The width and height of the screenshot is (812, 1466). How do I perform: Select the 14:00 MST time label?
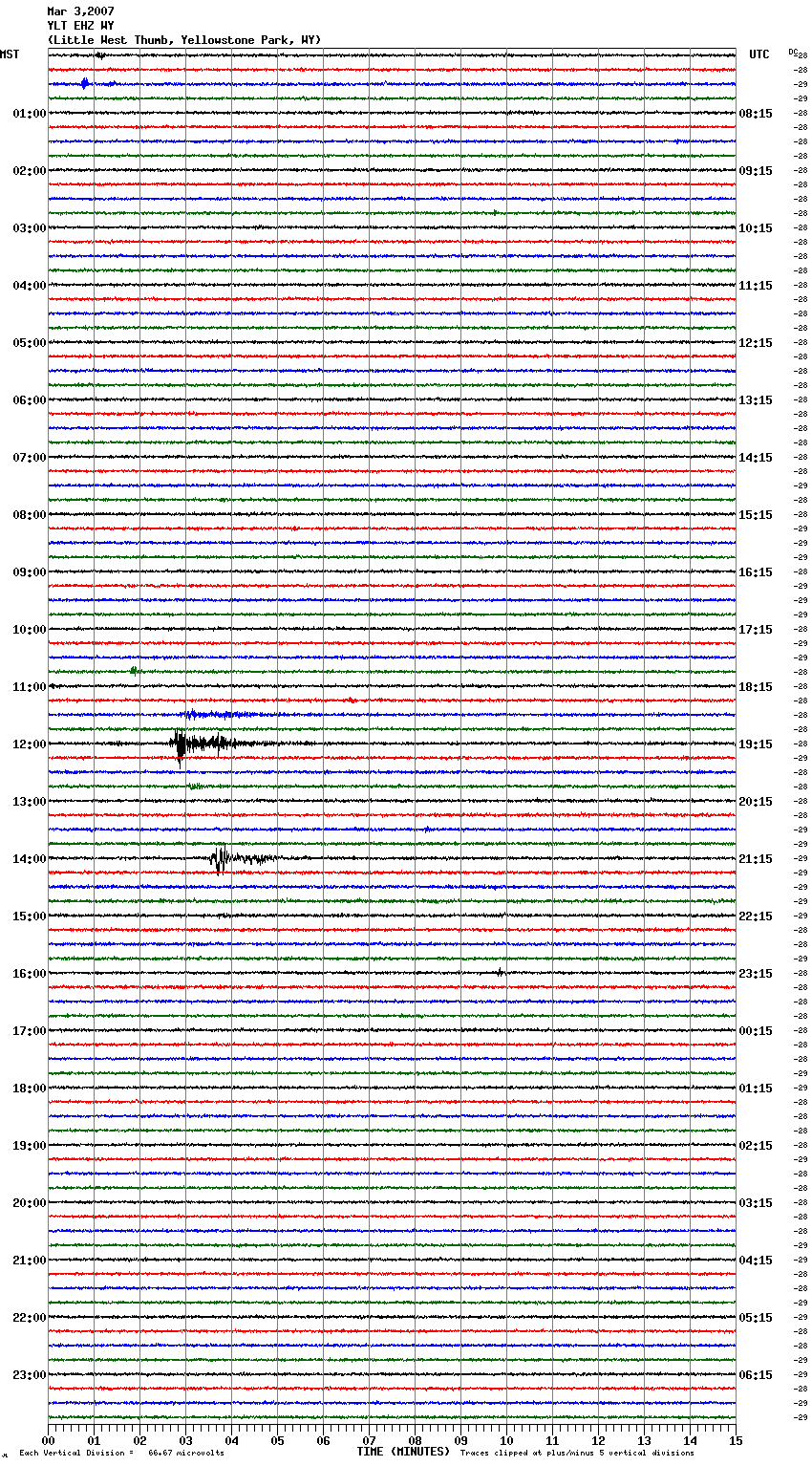coord(30,859)
